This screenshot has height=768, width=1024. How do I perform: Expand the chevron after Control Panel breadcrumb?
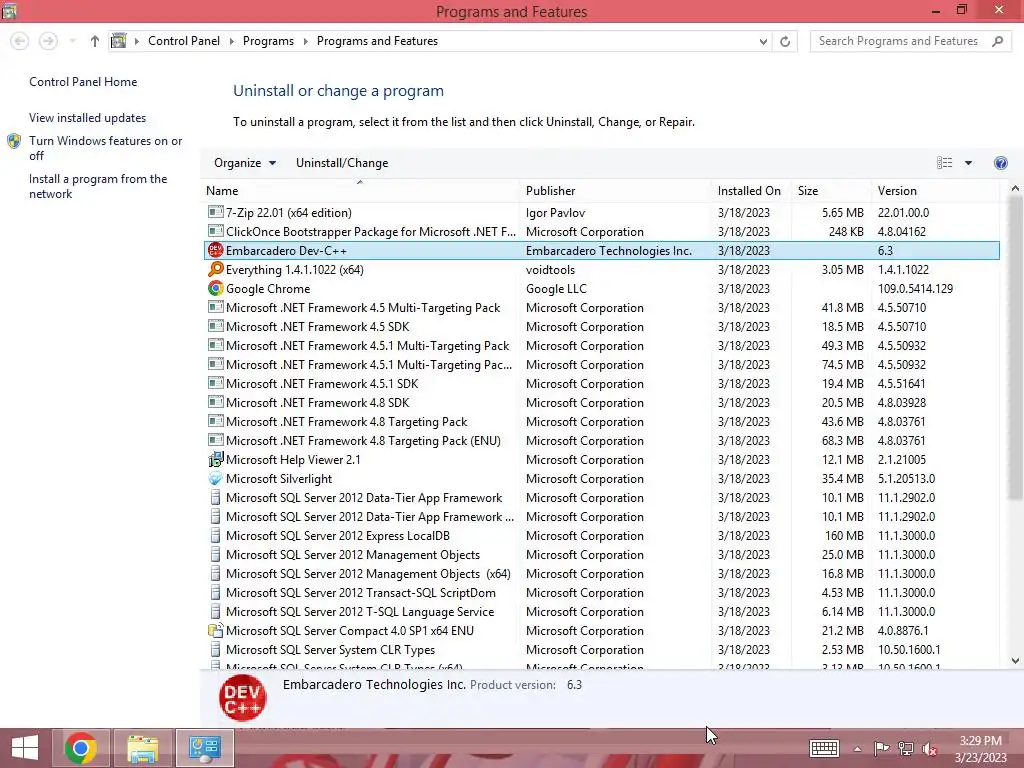[231, 41]
